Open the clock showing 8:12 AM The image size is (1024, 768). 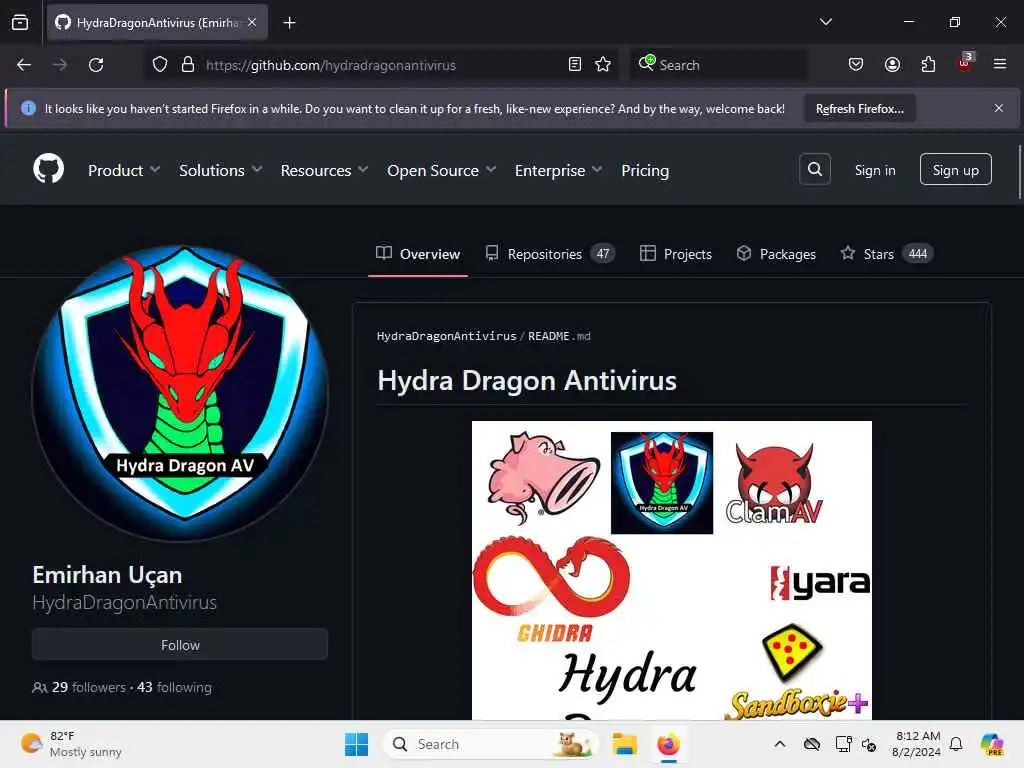coord(916,744)
